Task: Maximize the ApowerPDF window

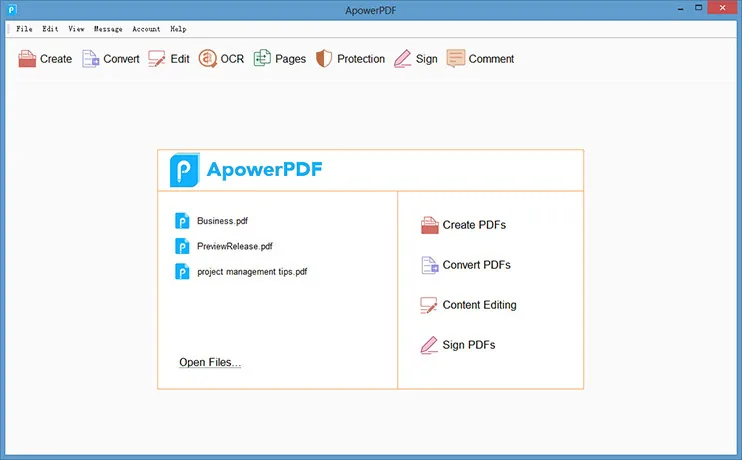Action: [698, 8]
